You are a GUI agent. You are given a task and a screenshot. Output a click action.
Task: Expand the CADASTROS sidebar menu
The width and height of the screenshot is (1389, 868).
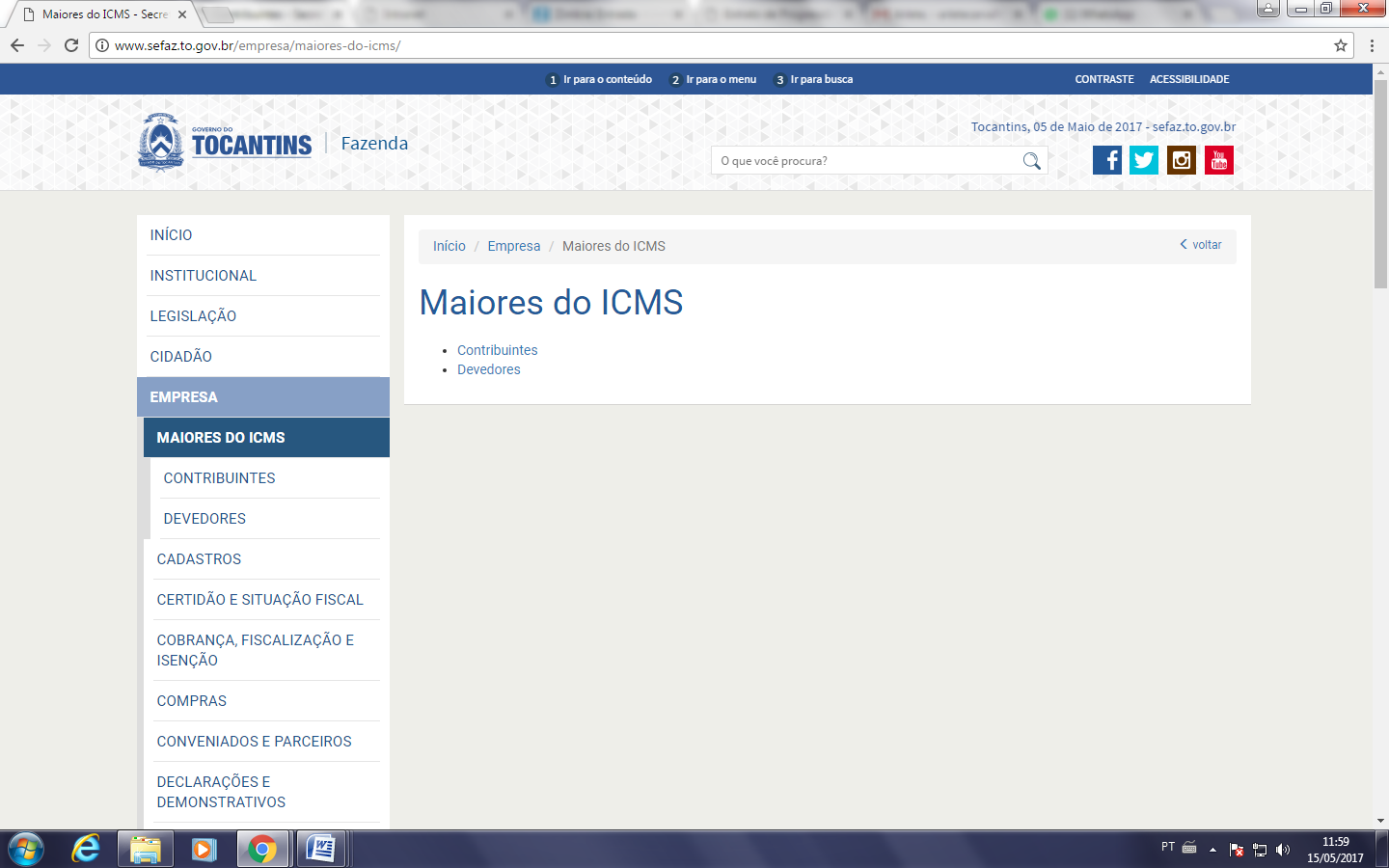tap(199, 559)
